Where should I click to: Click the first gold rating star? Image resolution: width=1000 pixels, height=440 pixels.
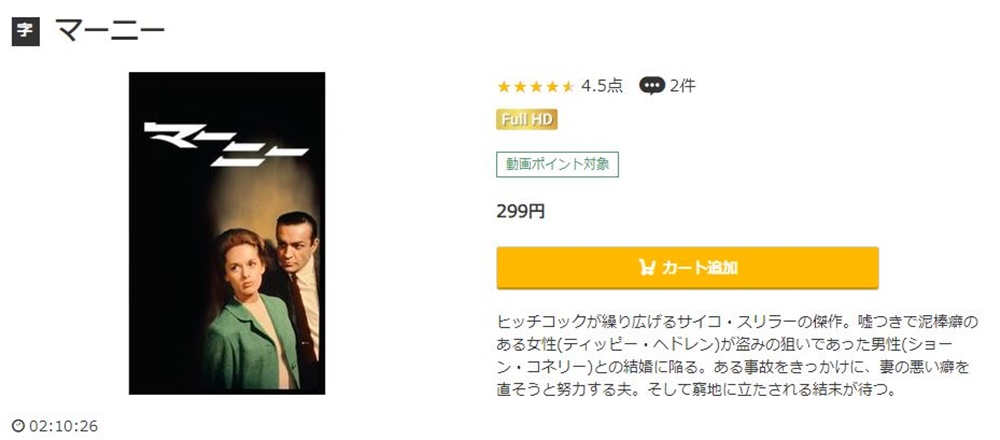point(504,86)
